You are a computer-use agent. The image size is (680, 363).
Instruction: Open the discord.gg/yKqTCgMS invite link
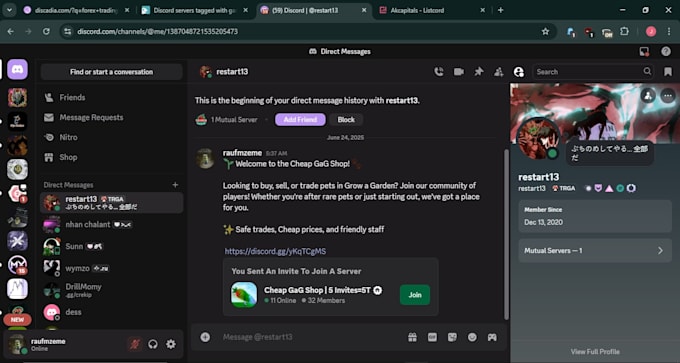coord(275,251)
